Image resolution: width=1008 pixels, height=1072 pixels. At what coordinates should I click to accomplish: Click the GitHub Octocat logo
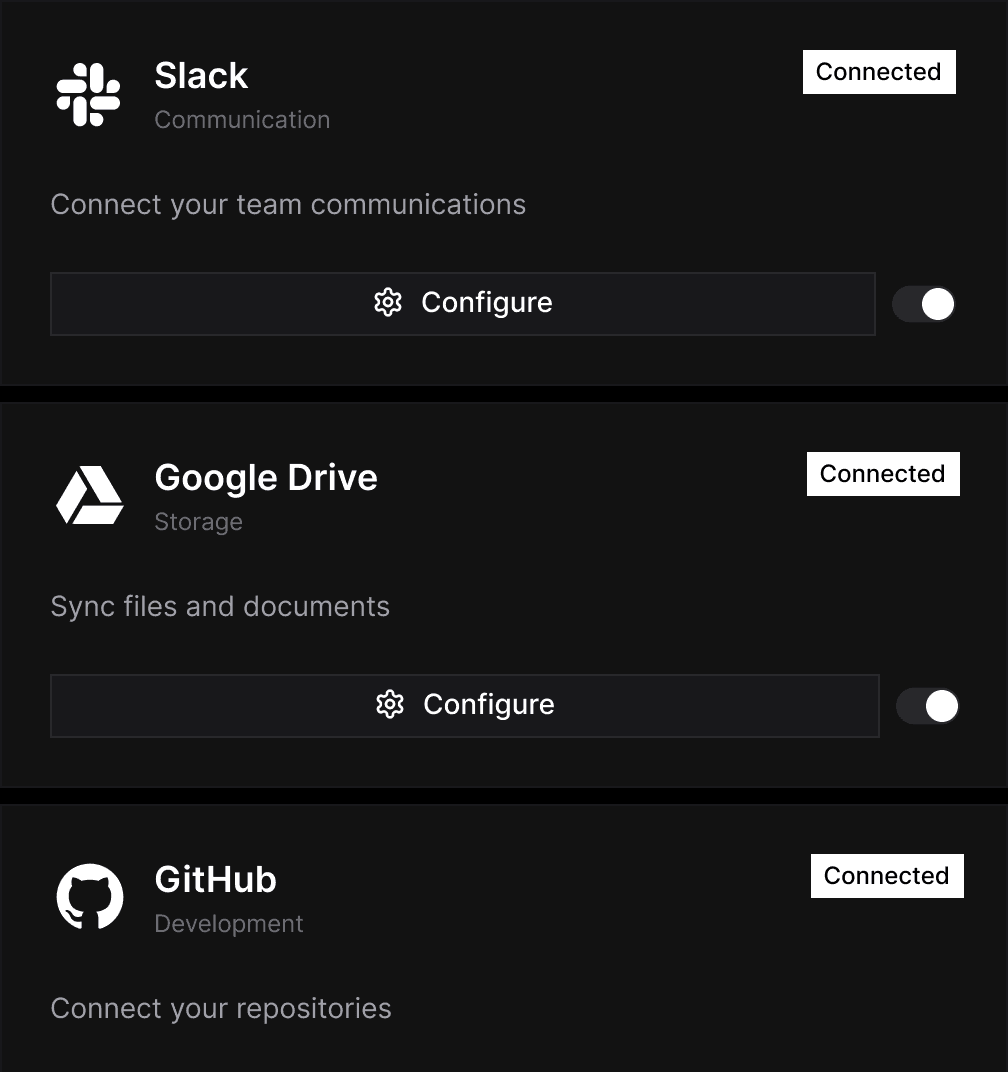pyautogui.click(x=89, y=897)
